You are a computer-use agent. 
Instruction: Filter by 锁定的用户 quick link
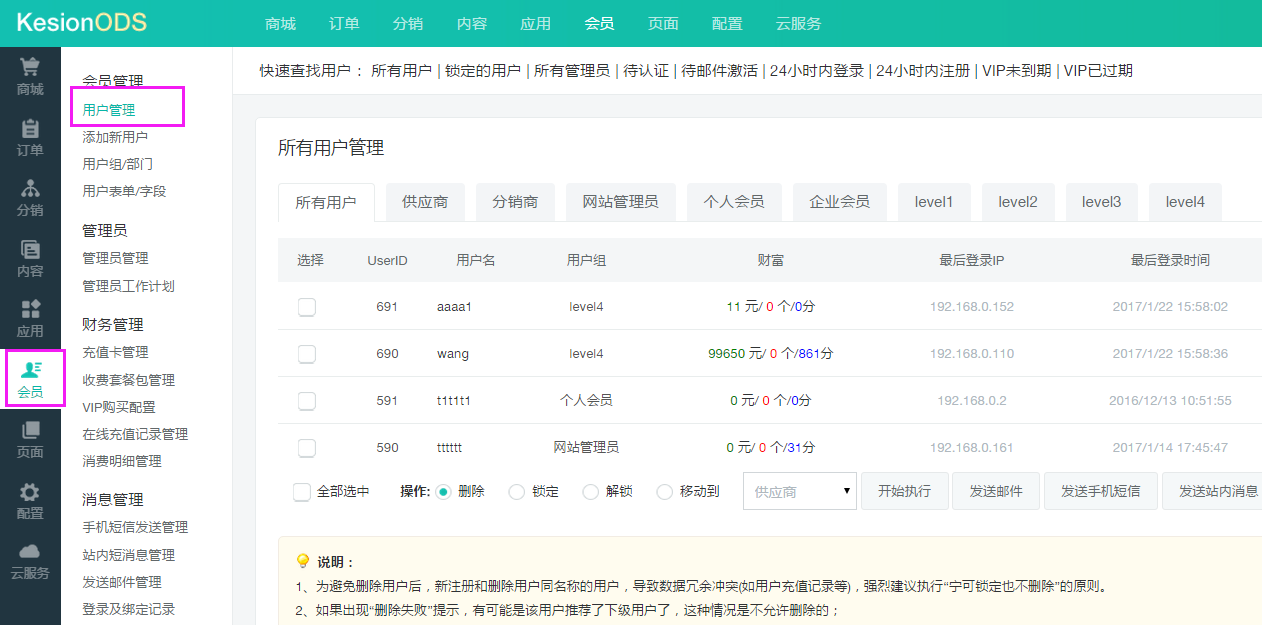(483, 71)
